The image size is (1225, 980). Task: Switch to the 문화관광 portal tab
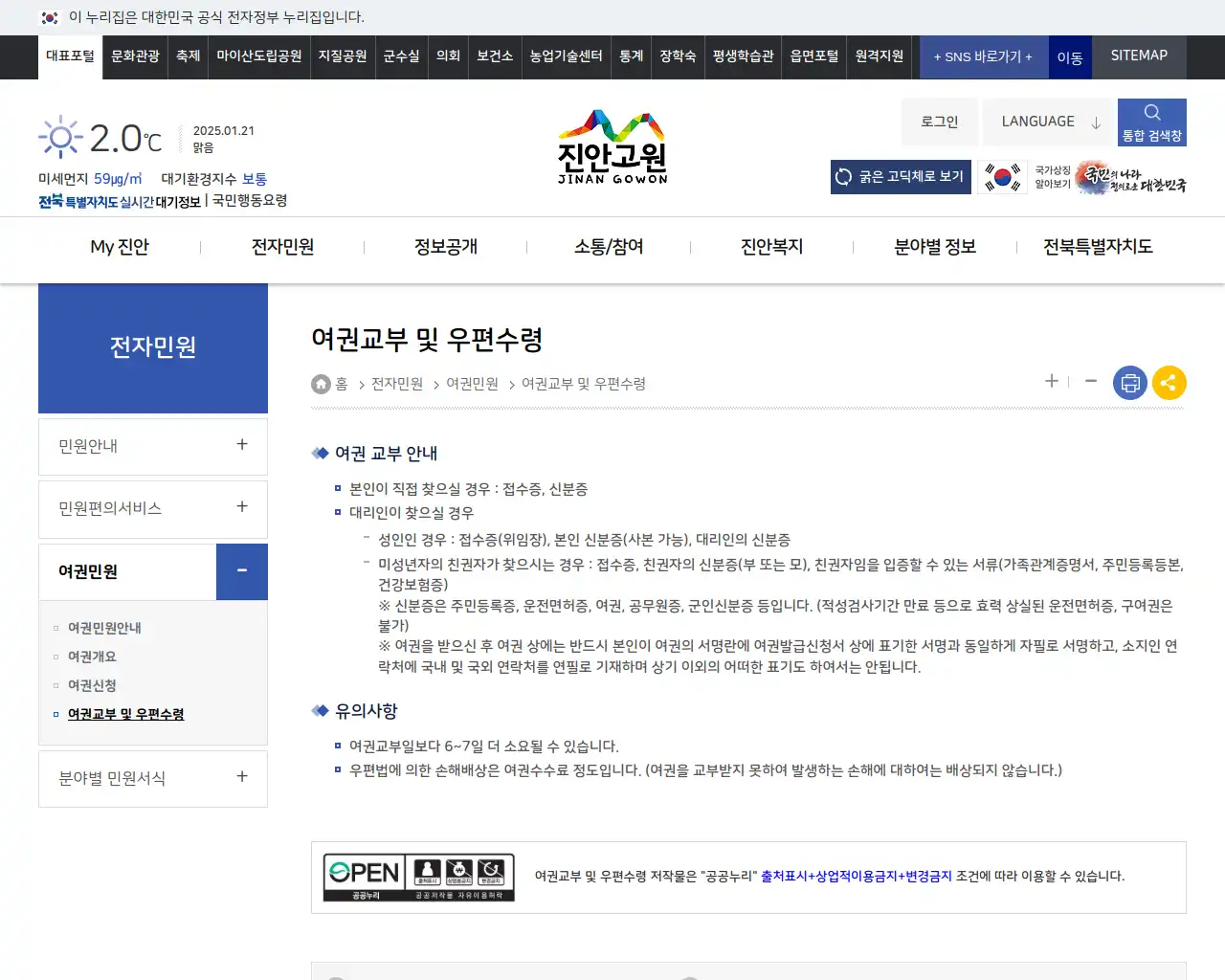135,56
